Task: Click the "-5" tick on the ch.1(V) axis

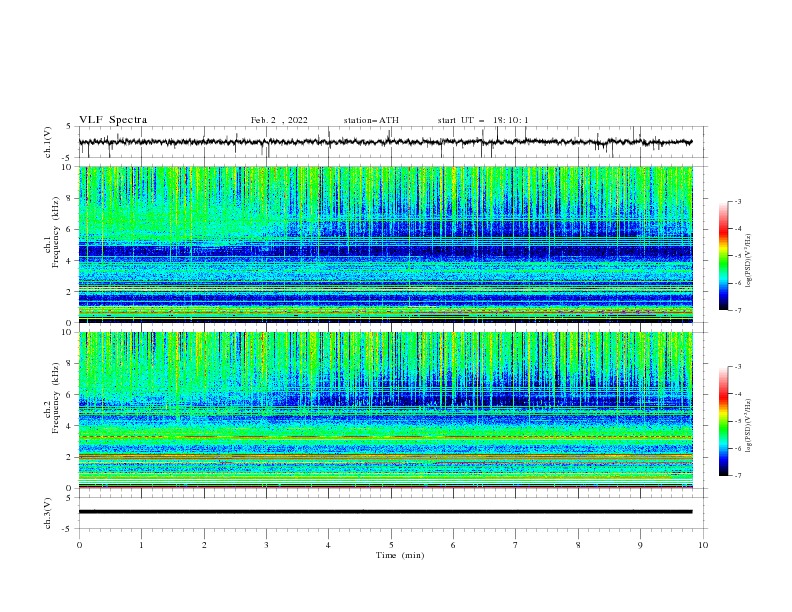Action: (x=68, y=158)
